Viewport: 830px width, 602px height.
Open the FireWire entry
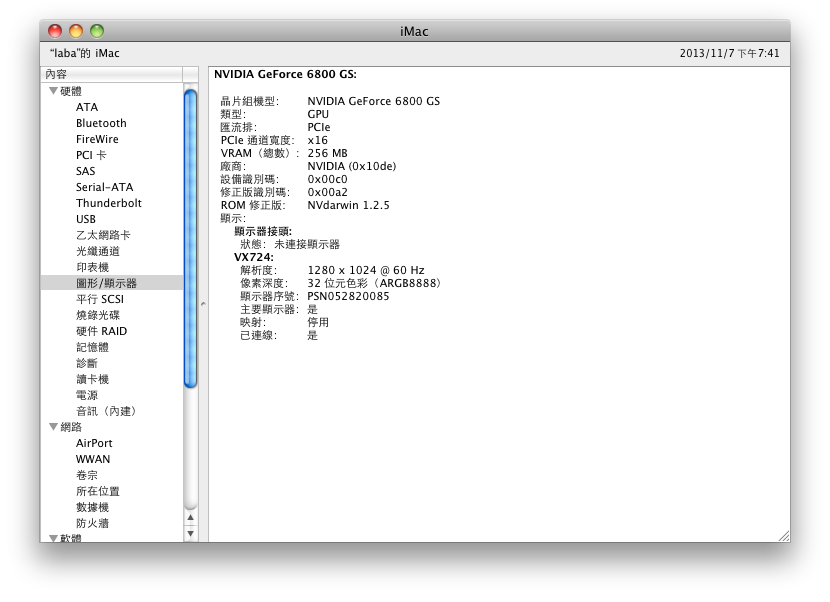coord(97,139)
